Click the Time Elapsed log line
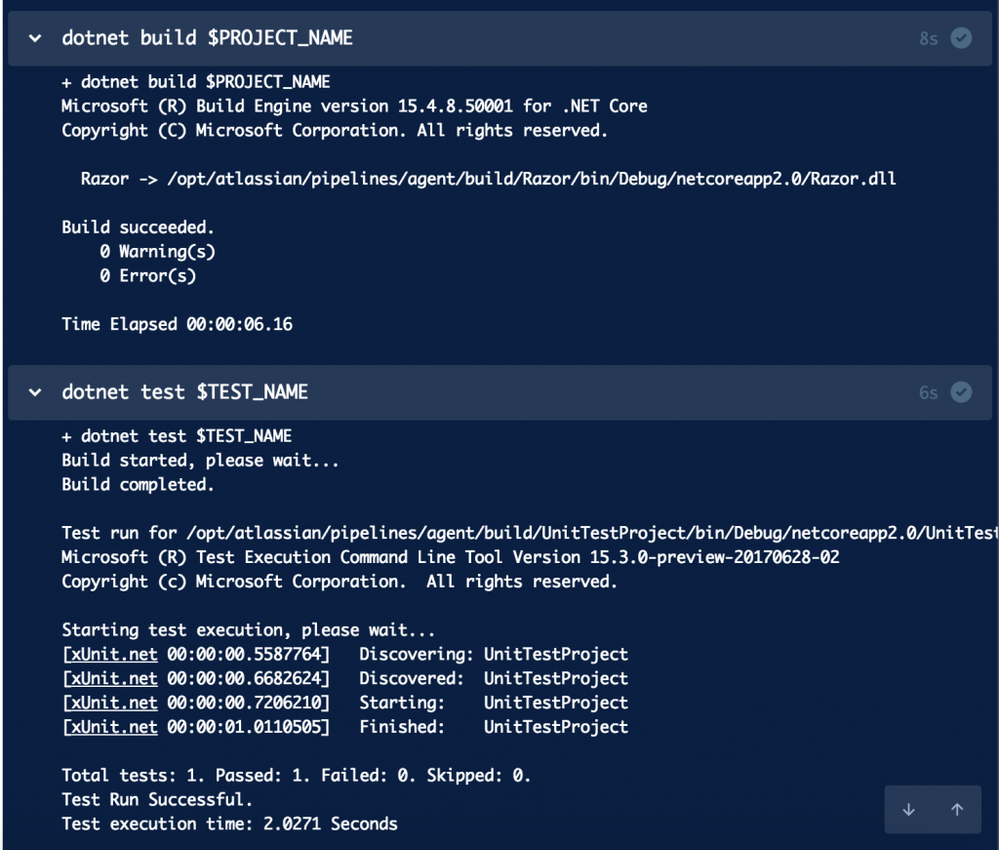Screen dimensions: 999x850 click(x=177, y=324)
